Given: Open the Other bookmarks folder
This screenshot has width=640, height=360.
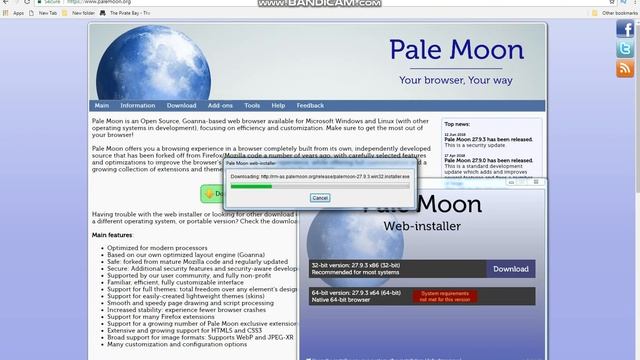Looking at the screenshot, I should (x=615, y=13).
